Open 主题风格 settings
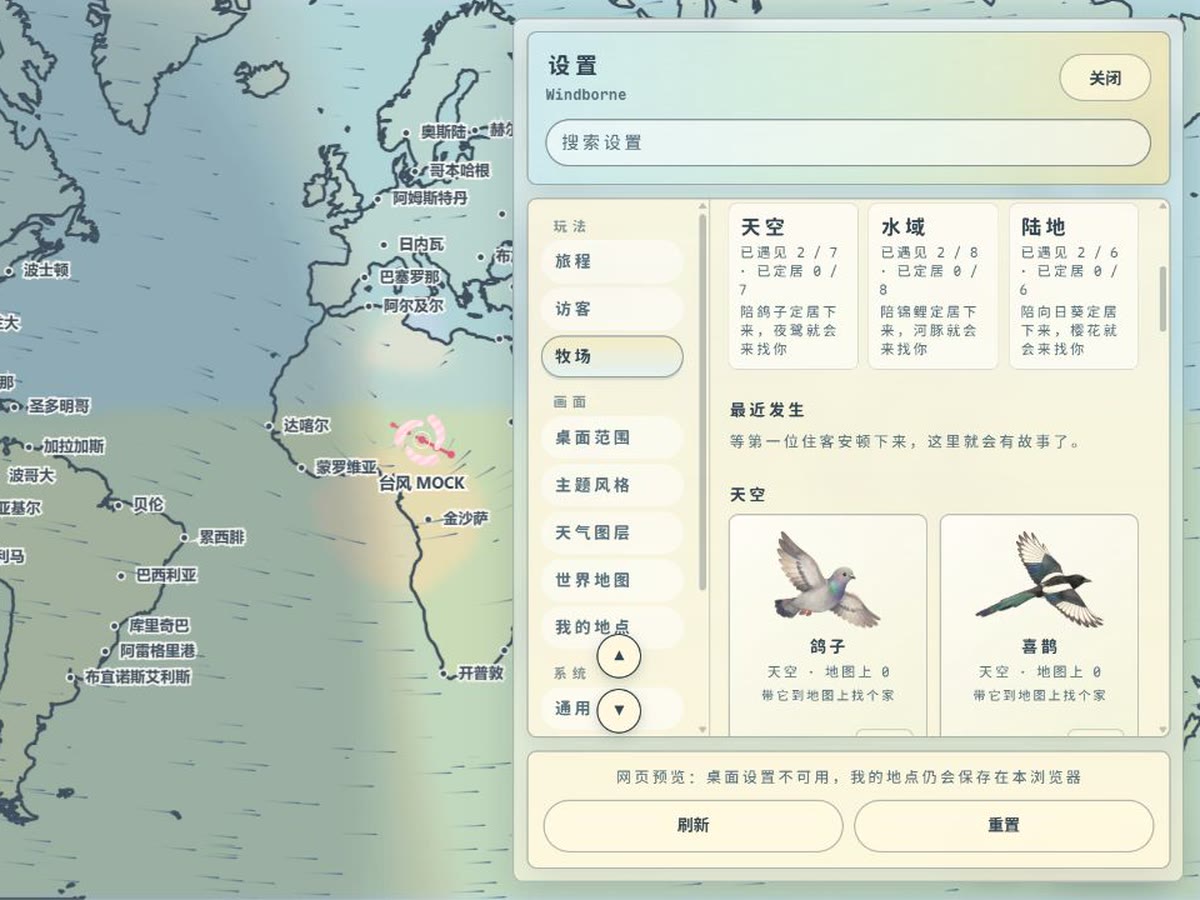Image resolution: width=1200 pixels, height=900 pixels. [x=612, y=485]
